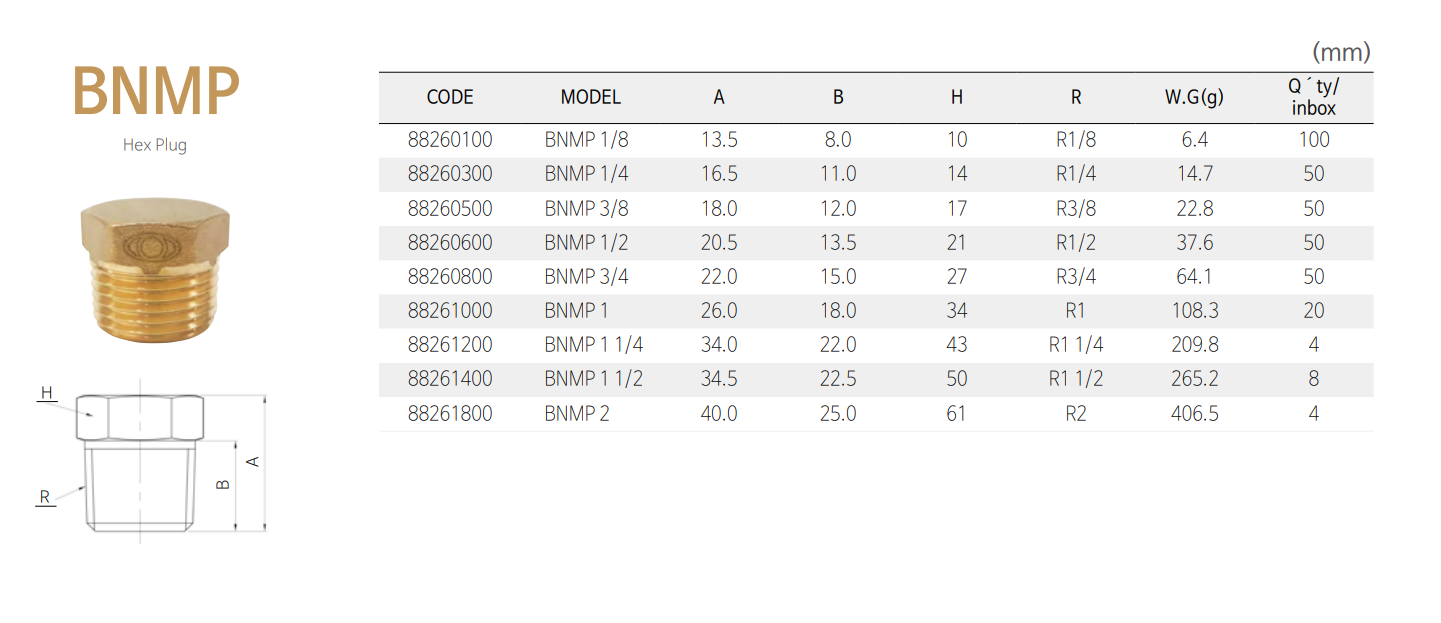This screenshot has width=1441, height=623.
Task: Click the W.G(g) column header
Action: coord(1194,97)
